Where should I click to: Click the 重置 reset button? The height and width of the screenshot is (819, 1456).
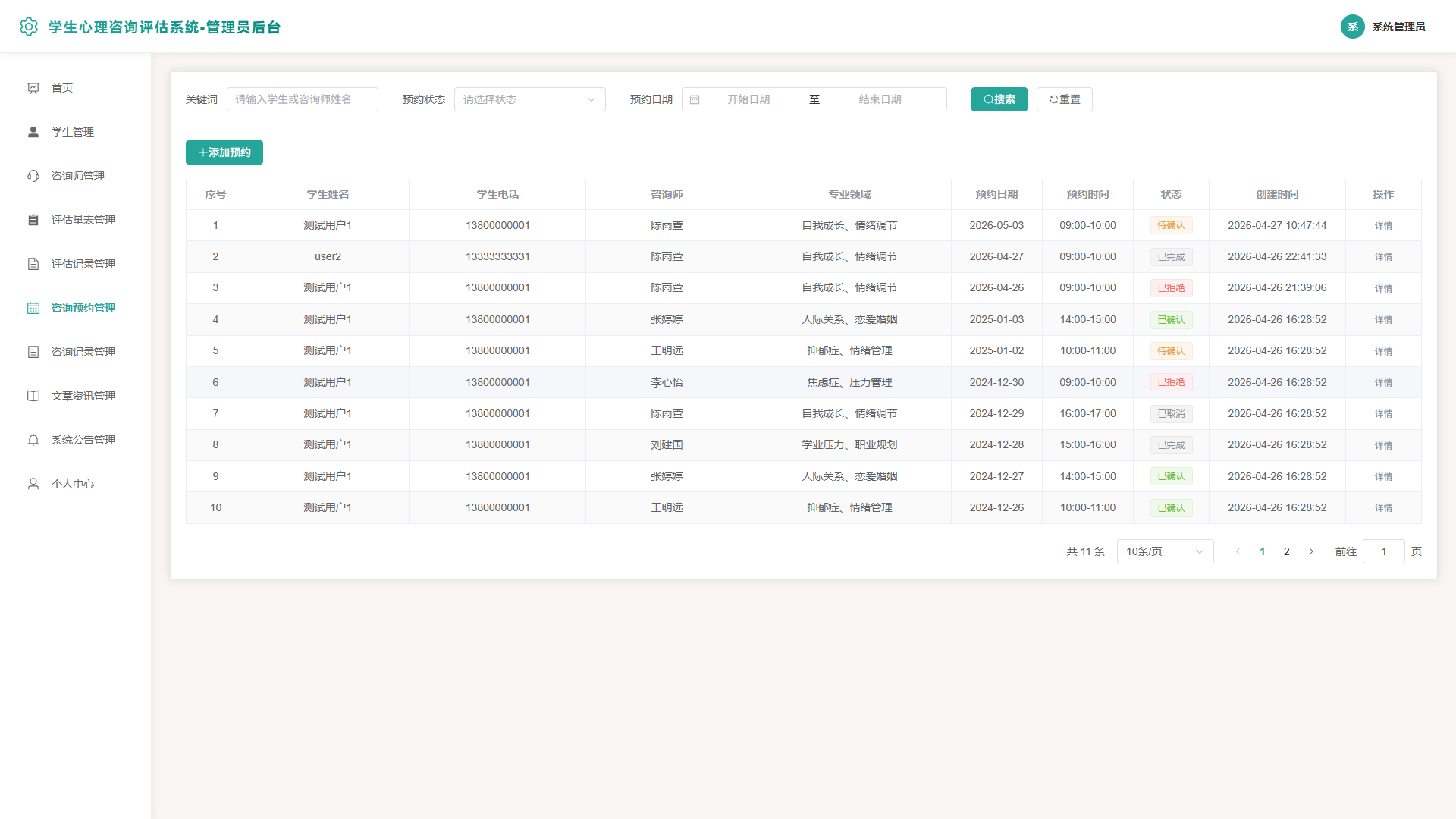click(x=1064, y=99)
